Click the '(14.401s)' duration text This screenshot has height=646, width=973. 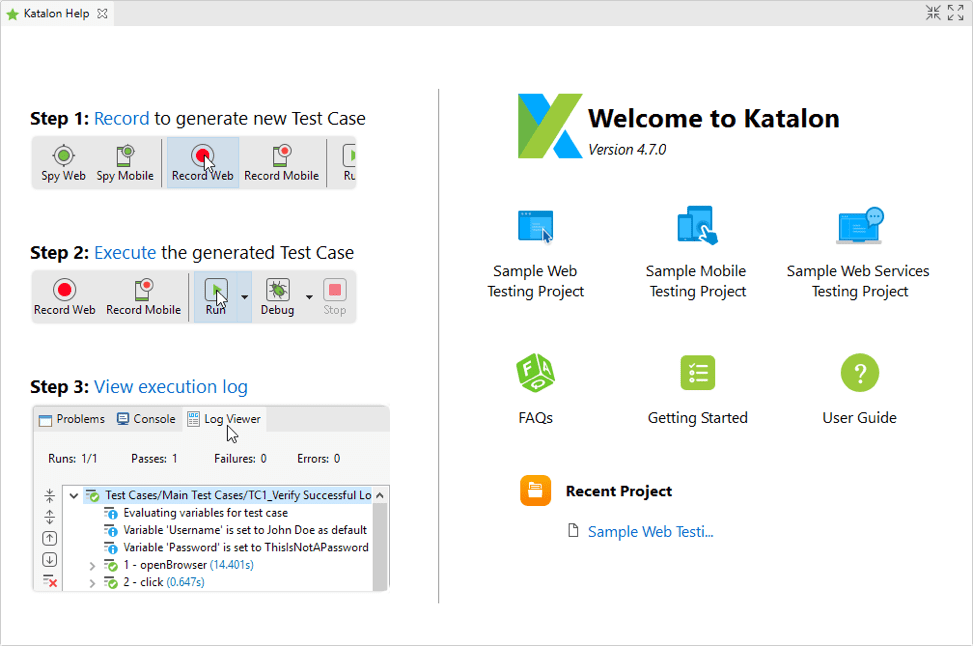click(231, 565)
